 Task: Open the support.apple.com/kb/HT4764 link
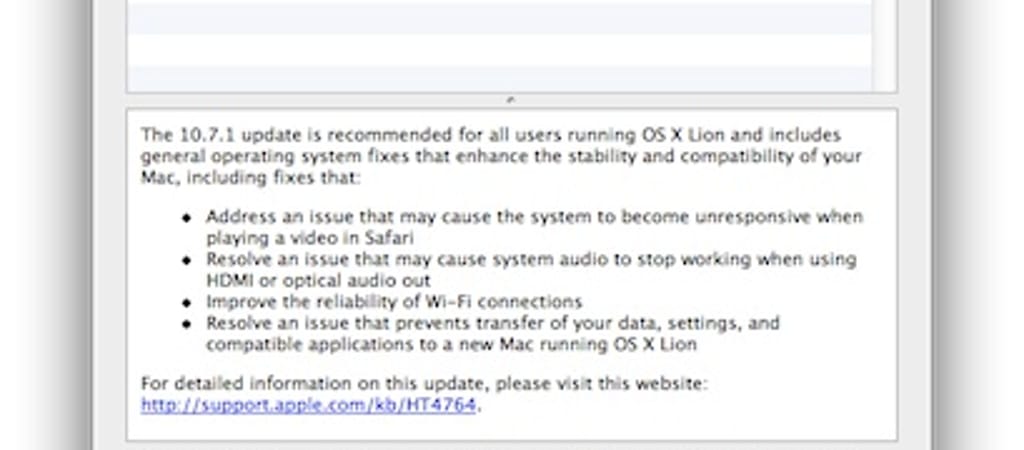point(309,405)
